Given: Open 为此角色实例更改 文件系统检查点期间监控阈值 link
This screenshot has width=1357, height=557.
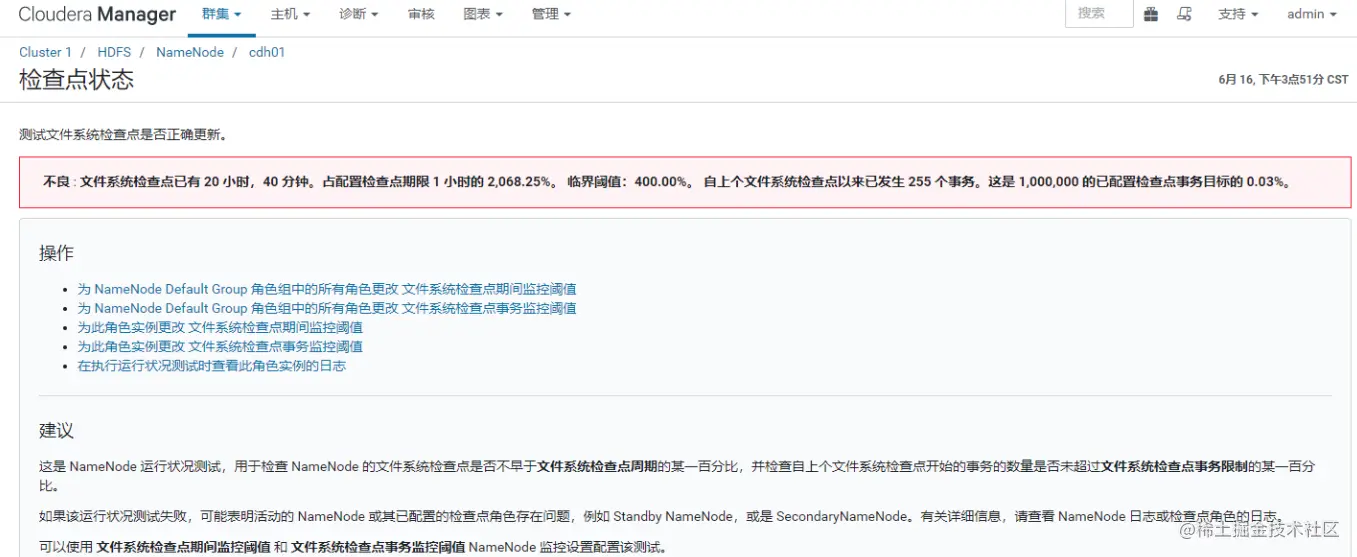Looking at the screenshot, I should pos(220,327).
